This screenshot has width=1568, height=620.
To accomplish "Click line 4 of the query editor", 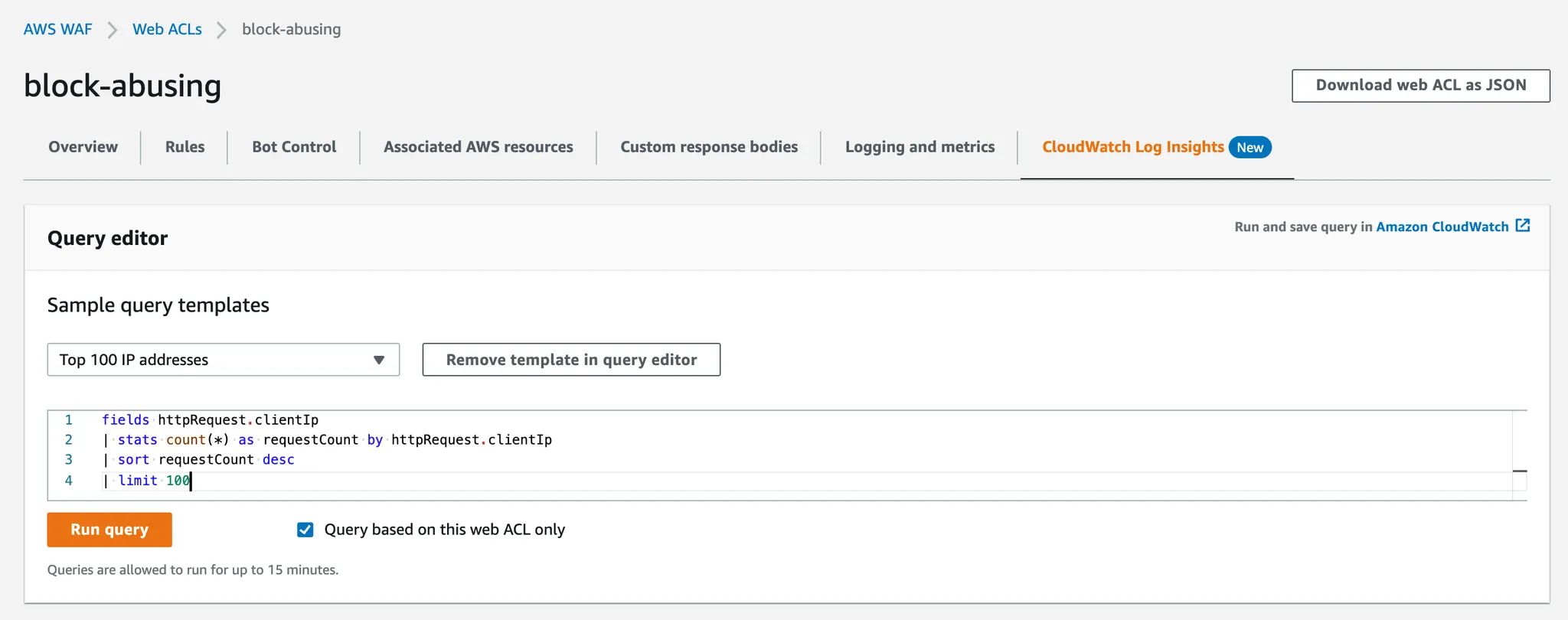I will [459, 481].
